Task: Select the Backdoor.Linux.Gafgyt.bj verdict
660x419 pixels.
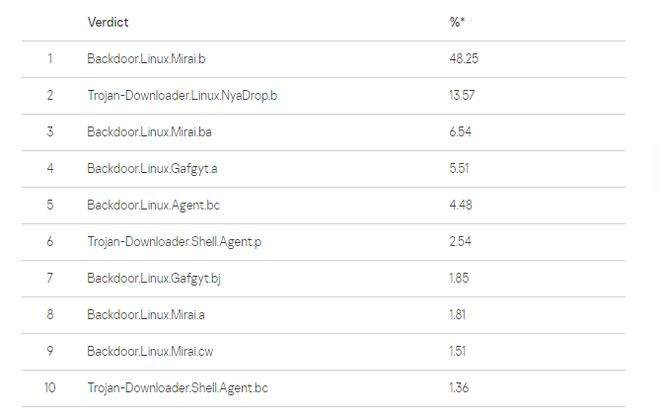Action: pyautogui.click(x=153, y=278)
